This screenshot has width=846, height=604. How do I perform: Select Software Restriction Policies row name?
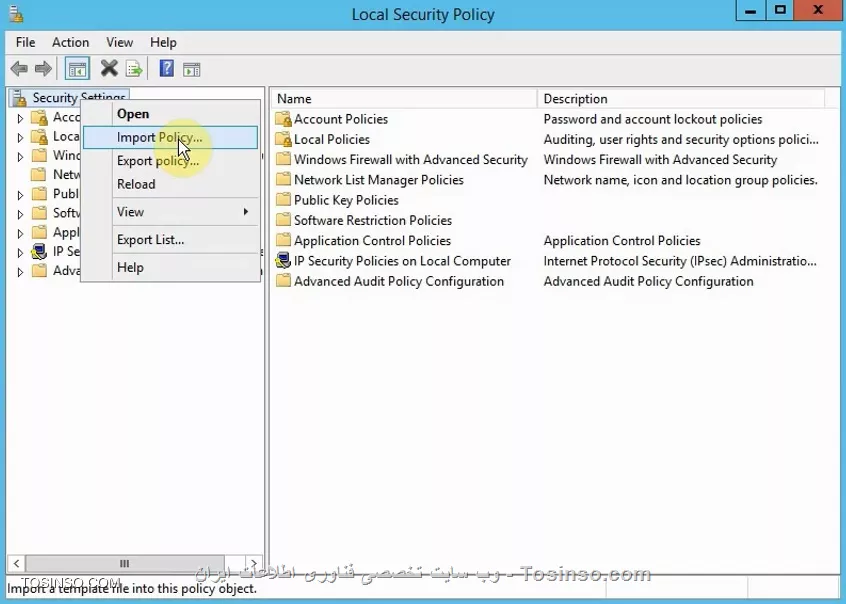click(x=372, y=220)
